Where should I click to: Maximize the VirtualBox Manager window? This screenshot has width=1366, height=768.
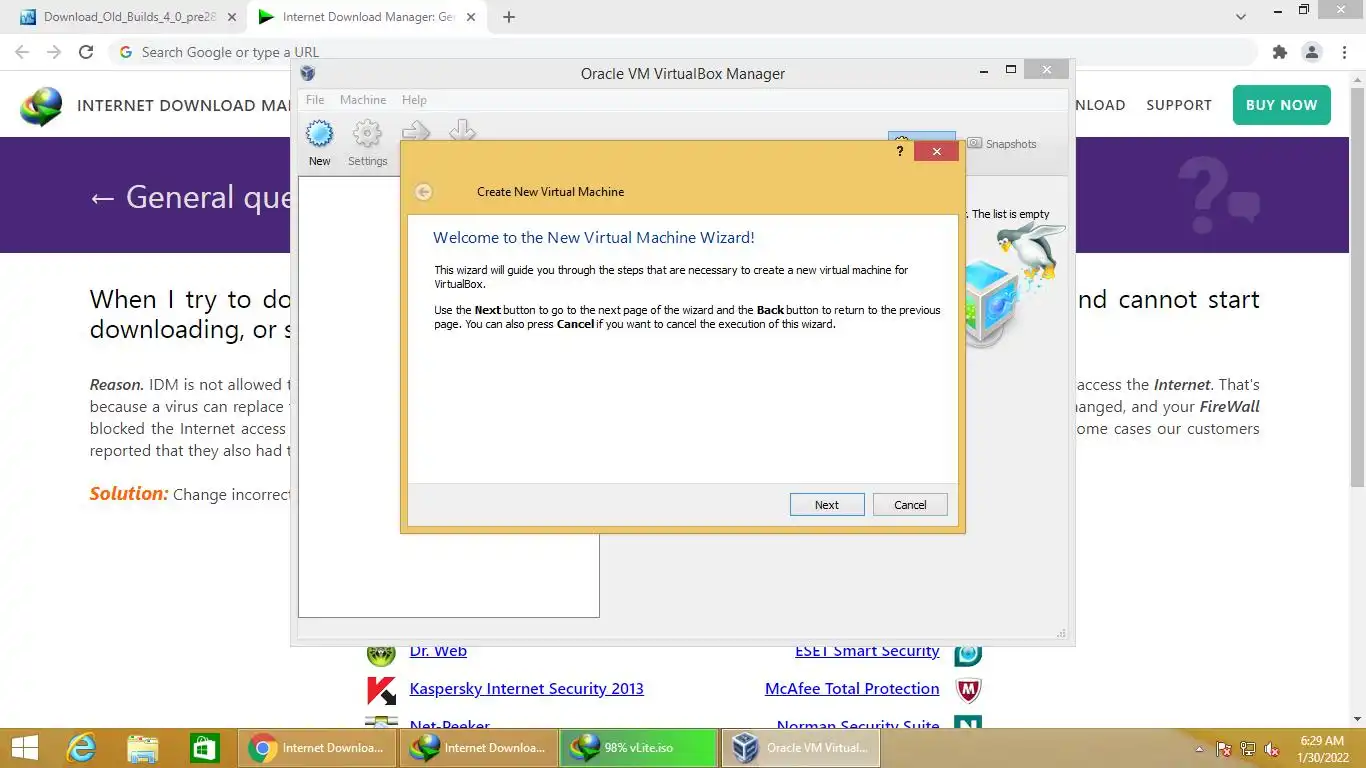click(1011, 70)
